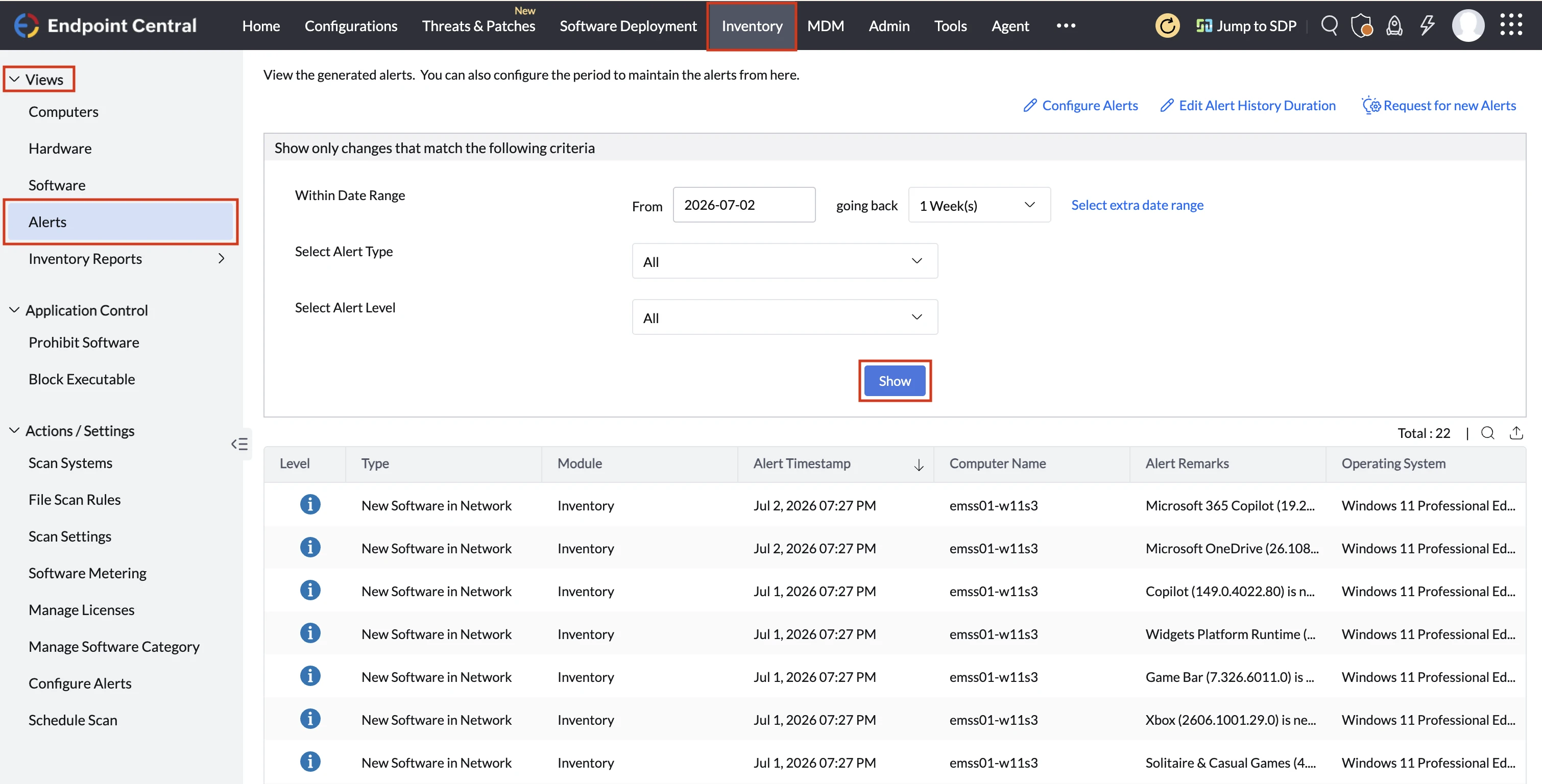Open the user profile avatar
Image resolution: width=1542 pixels, height=784 pixels.
point(1468,26)
